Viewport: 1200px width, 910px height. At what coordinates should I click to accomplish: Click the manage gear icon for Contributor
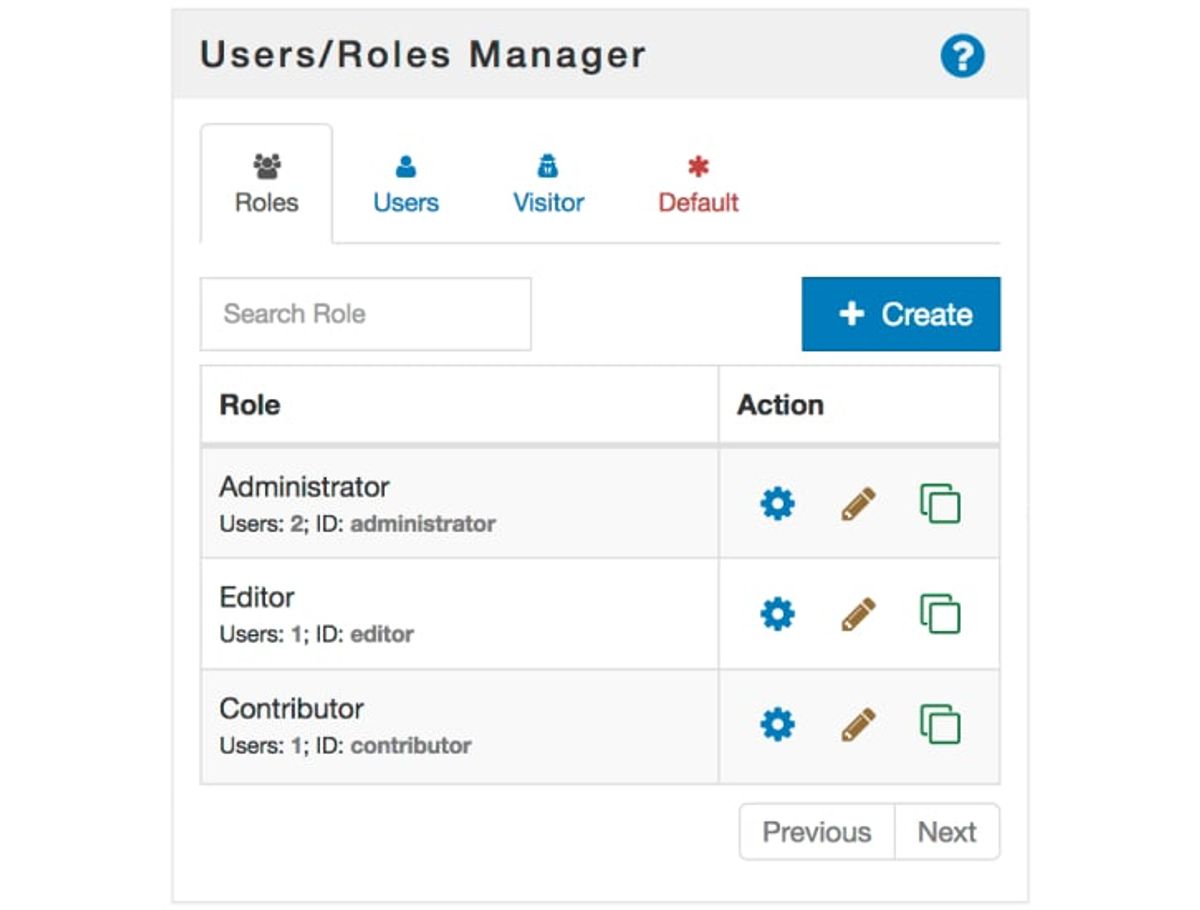tap(777, 723)
